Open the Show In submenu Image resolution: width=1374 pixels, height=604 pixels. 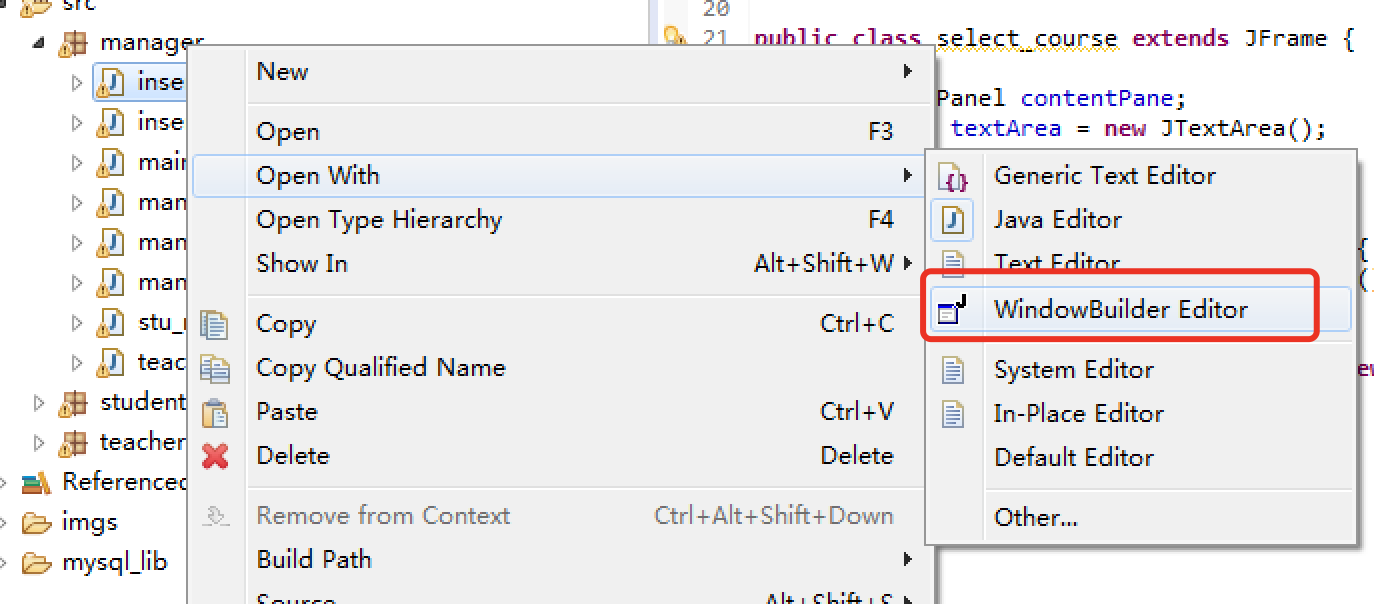click(x=560, y=263)
